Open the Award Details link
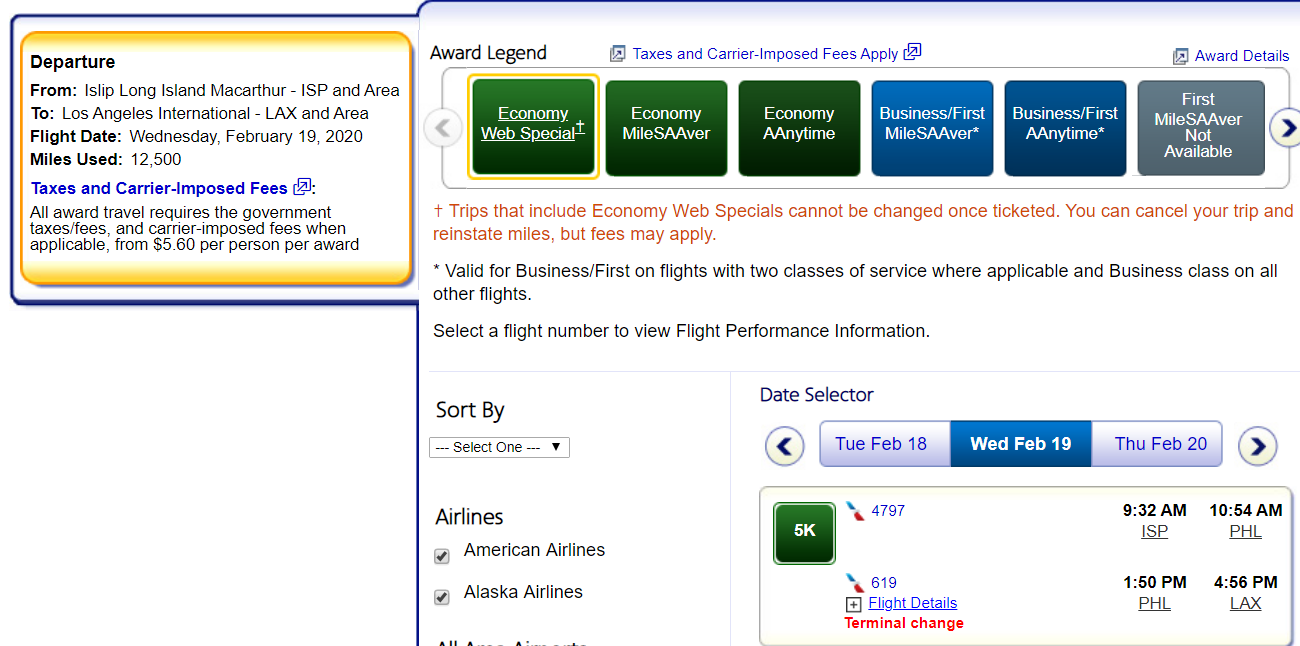This screenshot has width=1300, height=646. click(x=1242, y=56)
